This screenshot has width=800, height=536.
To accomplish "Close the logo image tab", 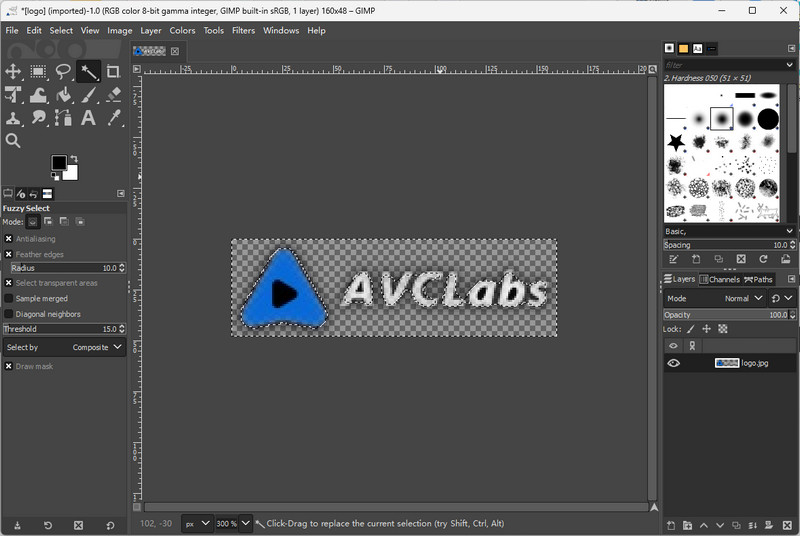I will (x=175, y=51).
